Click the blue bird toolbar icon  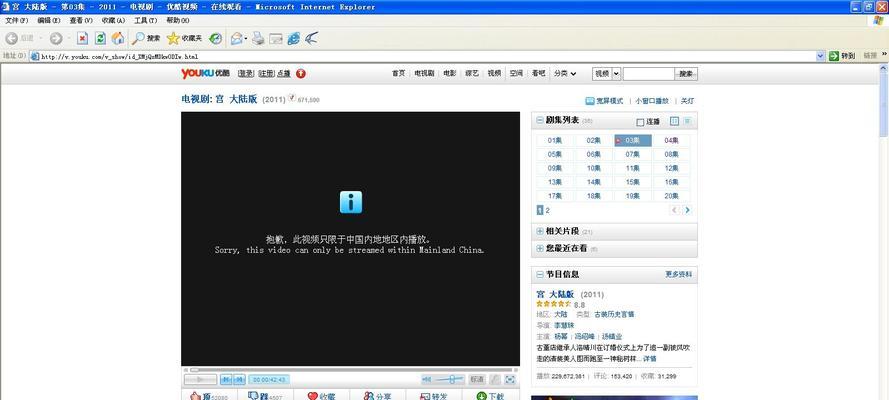pyautogui.click(x=311, y=39)
